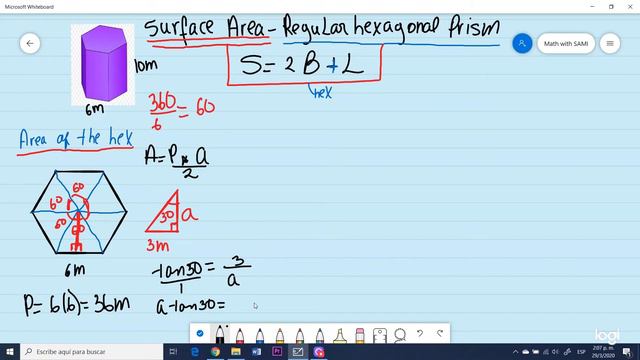Open File Explorer from taskbar
Image resolution: width=640 pixels, height=360 pixels.
(236, 351)
